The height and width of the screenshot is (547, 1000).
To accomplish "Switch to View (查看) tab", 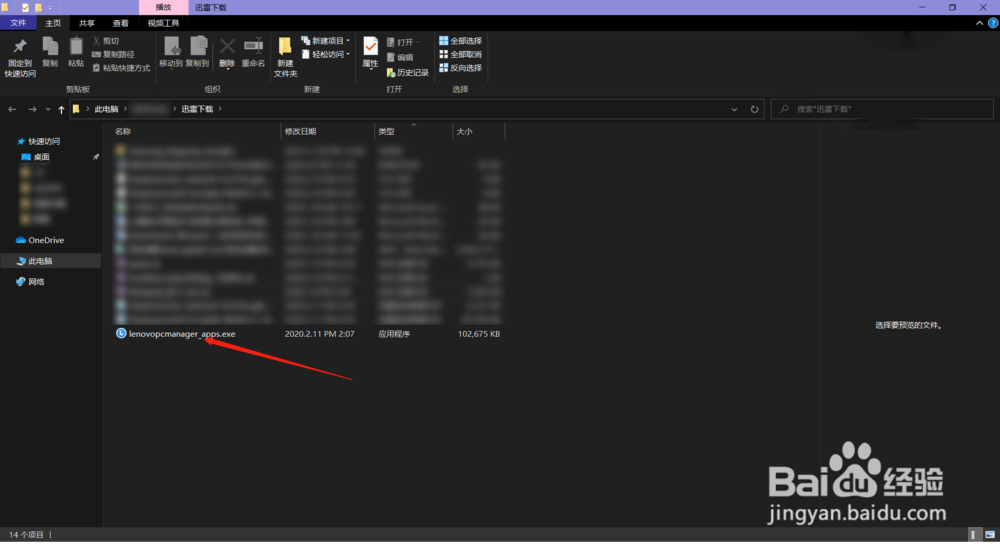I will tap(121, 23).
